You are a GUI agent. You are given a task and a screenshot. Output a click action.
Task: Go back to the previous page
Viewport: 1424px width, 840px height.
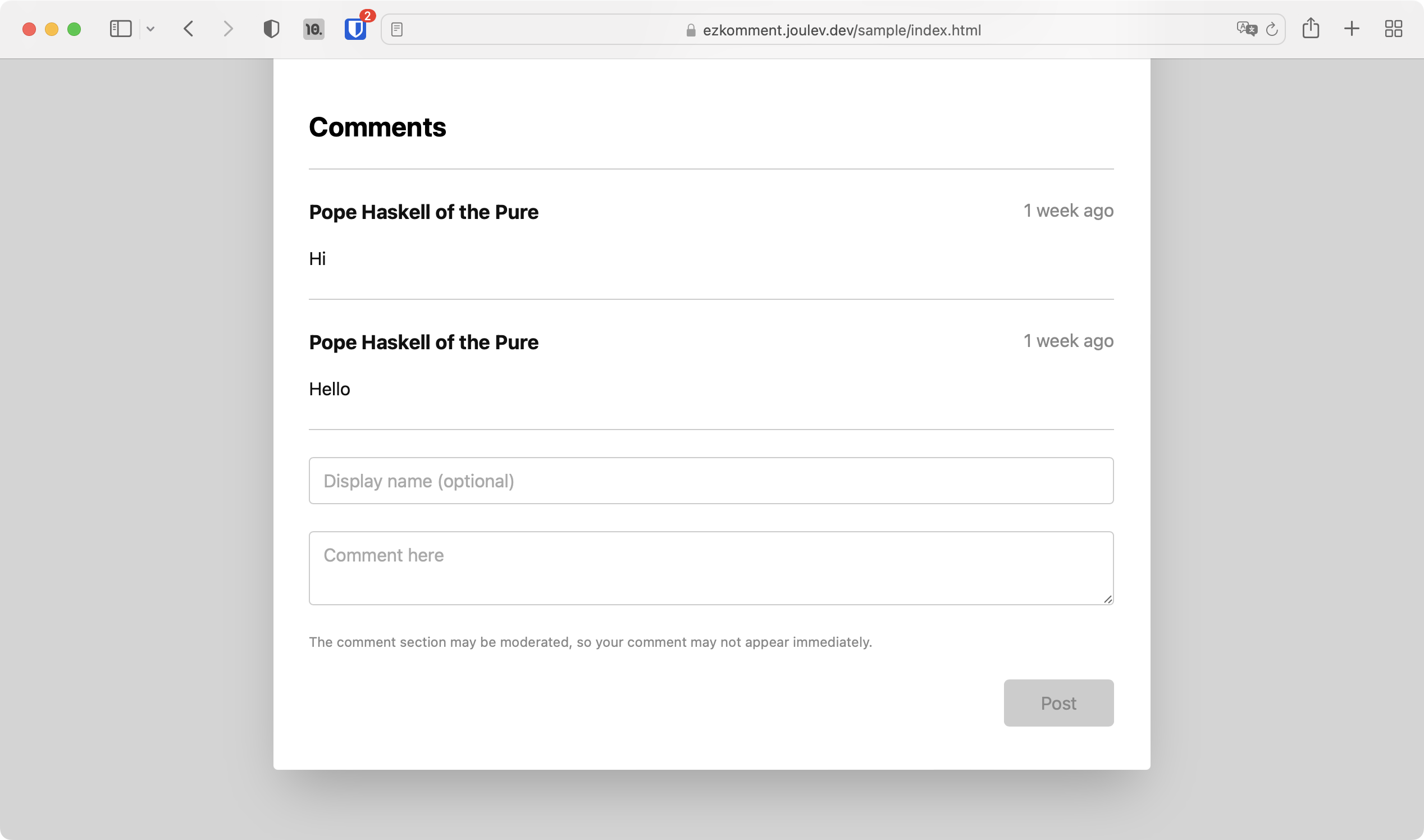click(190, 29)
